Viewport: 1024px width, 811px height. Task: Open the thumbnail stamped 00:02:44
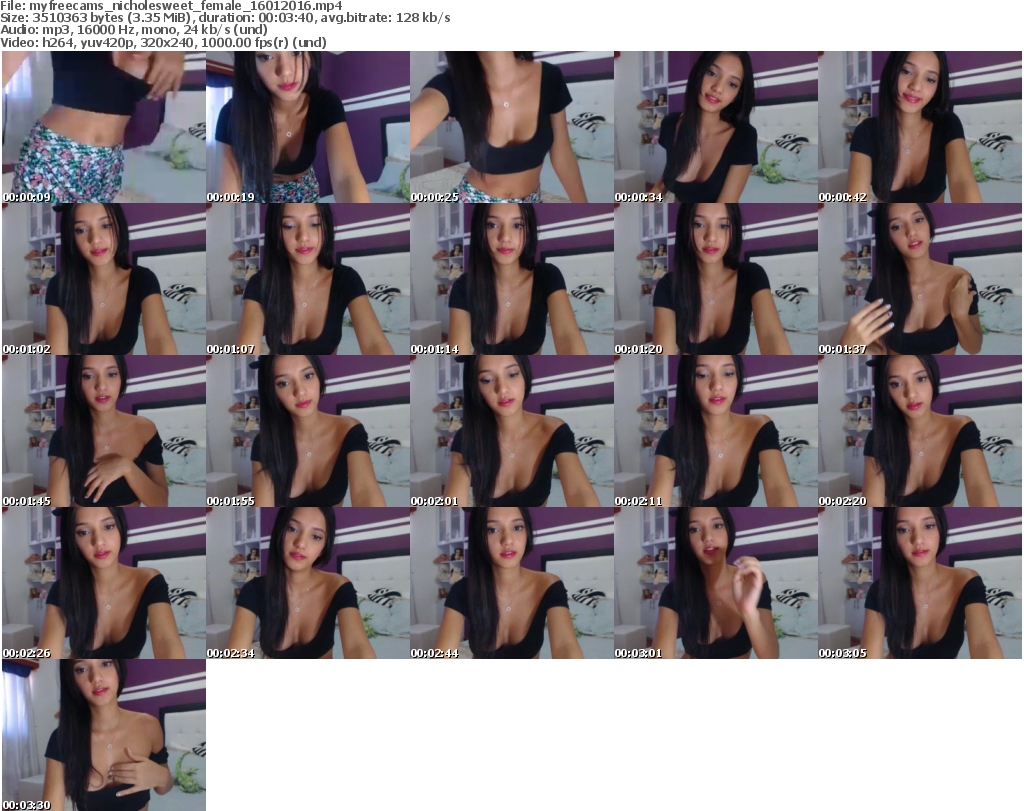tap(512, 583)
